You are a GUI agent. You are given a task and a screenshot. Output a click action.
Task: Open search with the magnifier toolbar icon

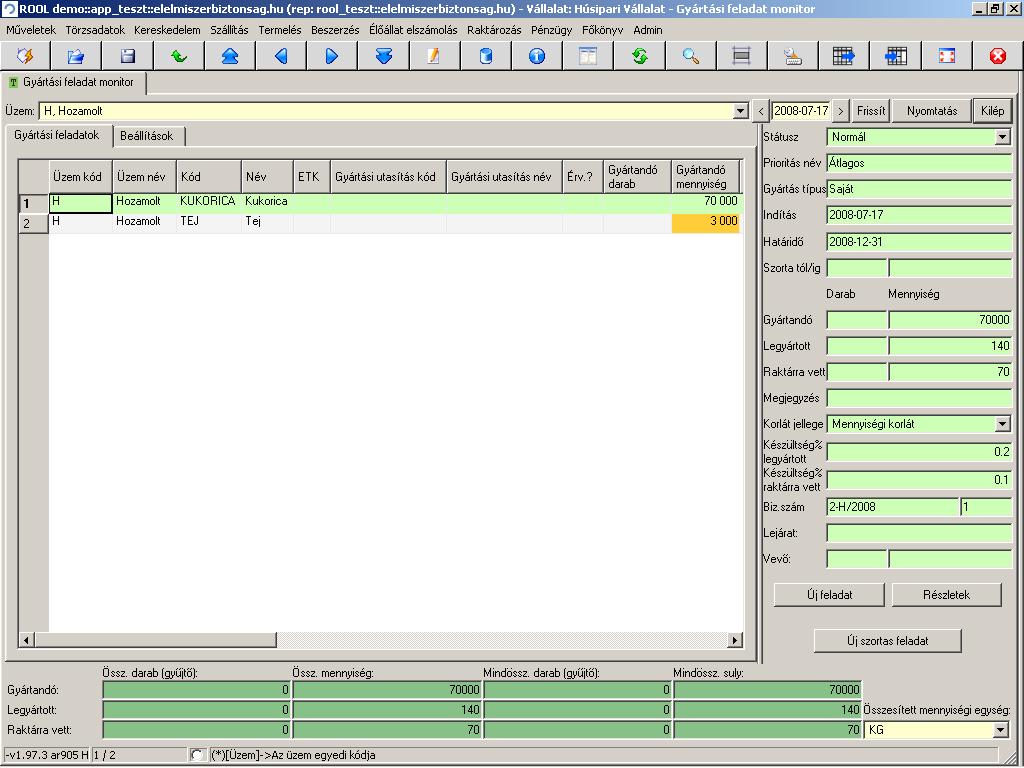pyautogui.click(x=690, y=56)
